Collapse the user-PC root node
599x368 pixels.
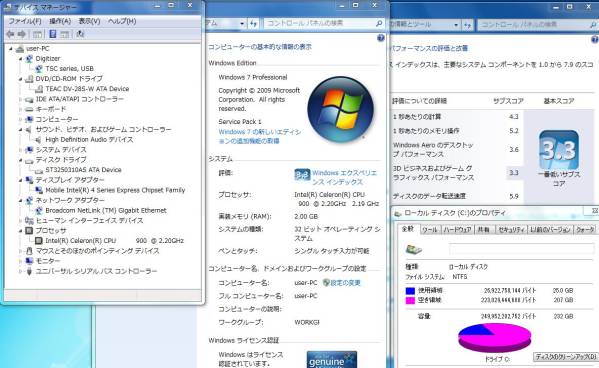[x=11, y=49]
